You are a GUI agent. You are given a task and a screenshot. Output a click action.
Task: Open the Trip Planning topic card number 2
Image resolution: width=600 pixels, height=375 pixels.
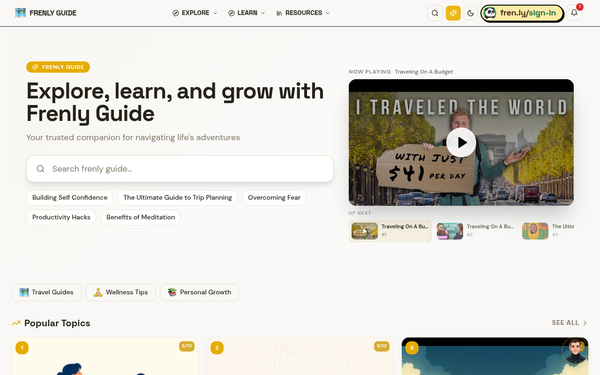click(x=300, y=357)
